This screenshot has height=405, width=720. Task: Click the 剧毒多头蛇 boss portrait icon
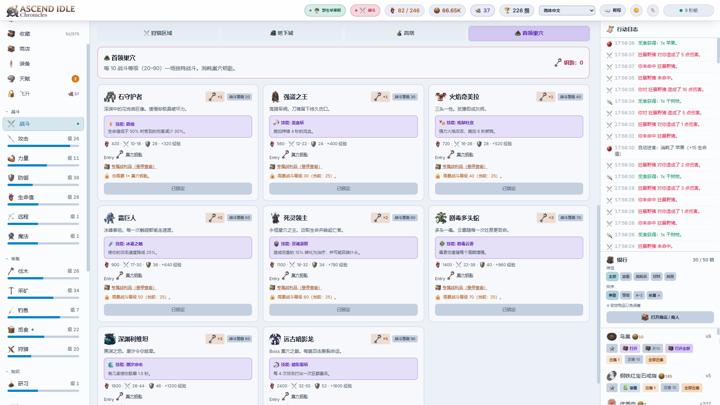pyautogui.click(x=441, y=218)
